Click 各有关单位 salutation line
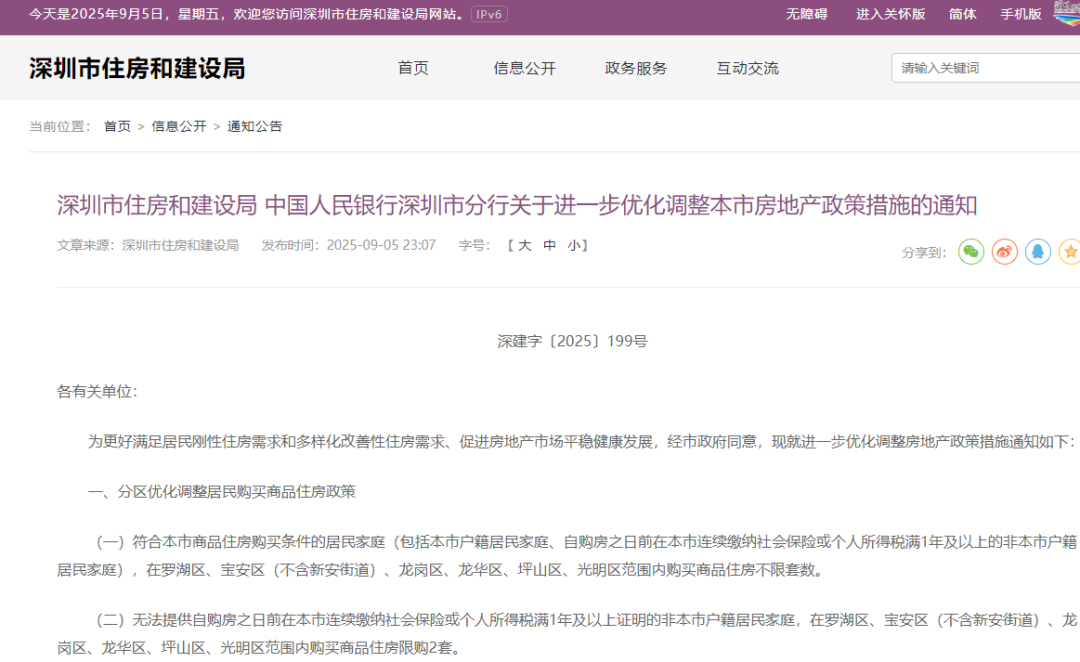This screenshot has height=662, width=1080. (x=97, y=391)
